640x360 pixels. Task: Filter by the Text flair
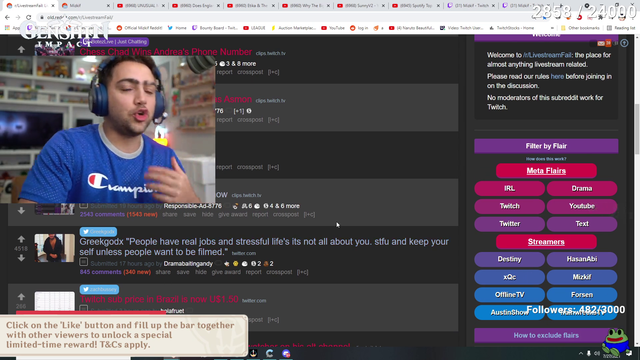[x=582, y=224]
